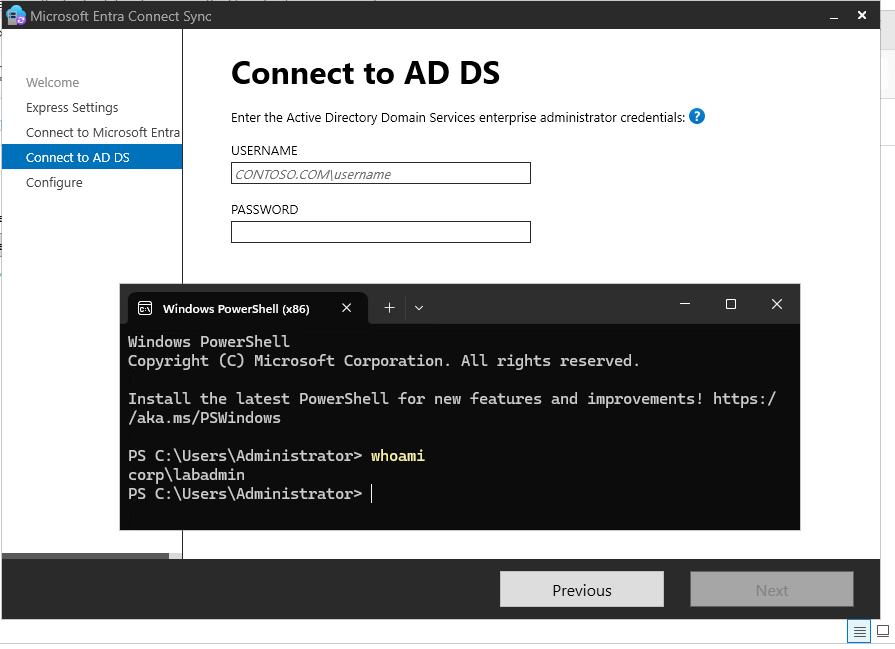Click the Next button

click(x=772, y=590)
